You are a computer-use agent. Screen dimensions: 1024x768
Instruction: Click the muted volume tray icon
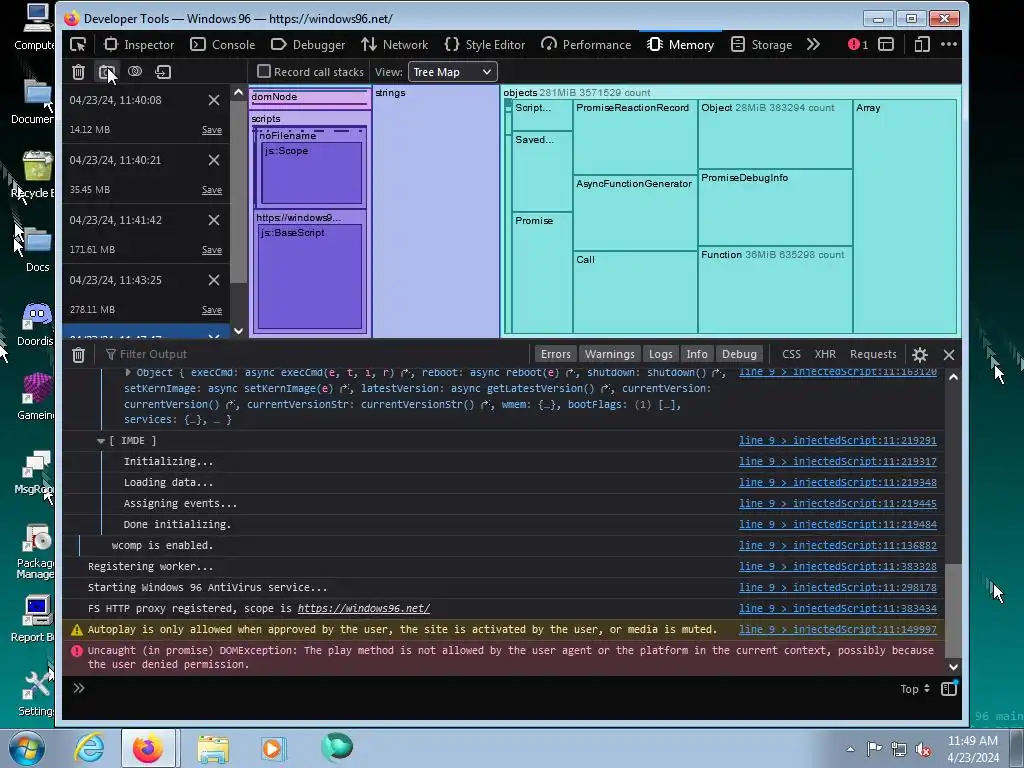tap(923, 749)
